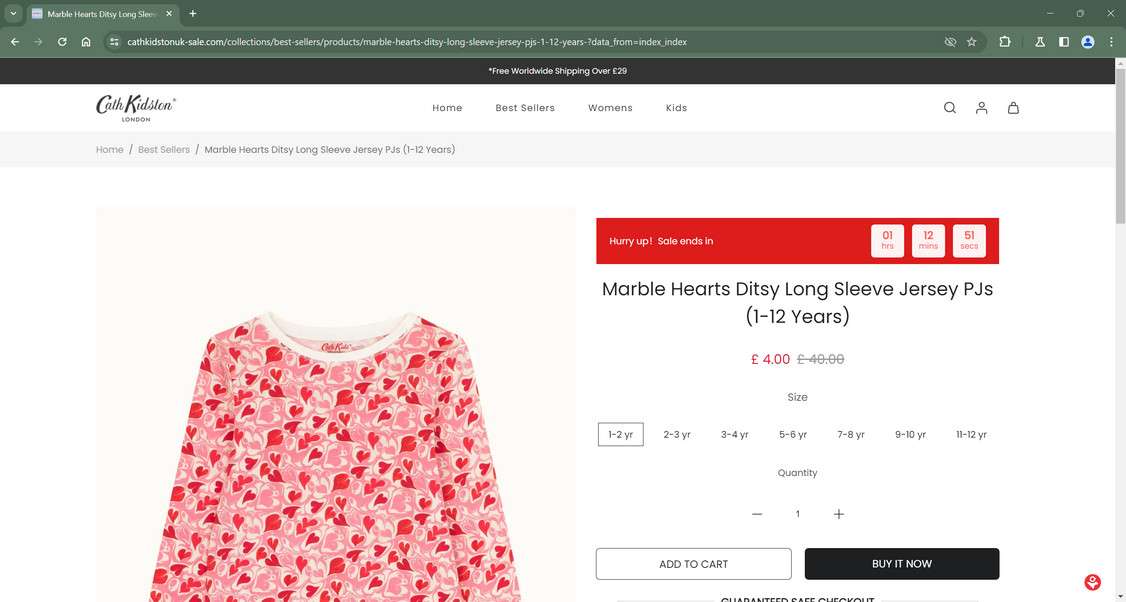View the shopping bag icon

click(x=1013, y=107)
